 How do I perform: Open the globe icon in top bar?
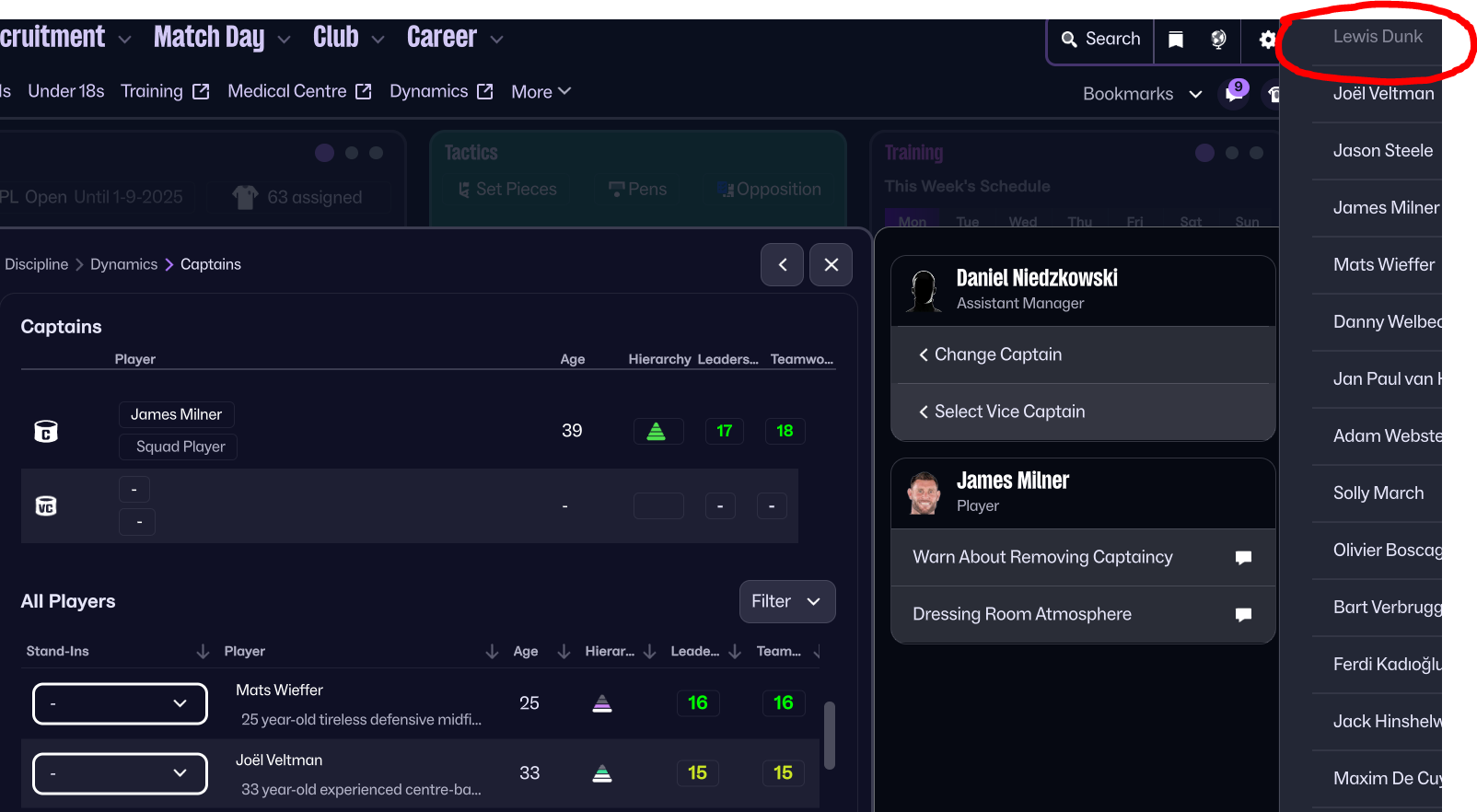[x=1218, y=40]
